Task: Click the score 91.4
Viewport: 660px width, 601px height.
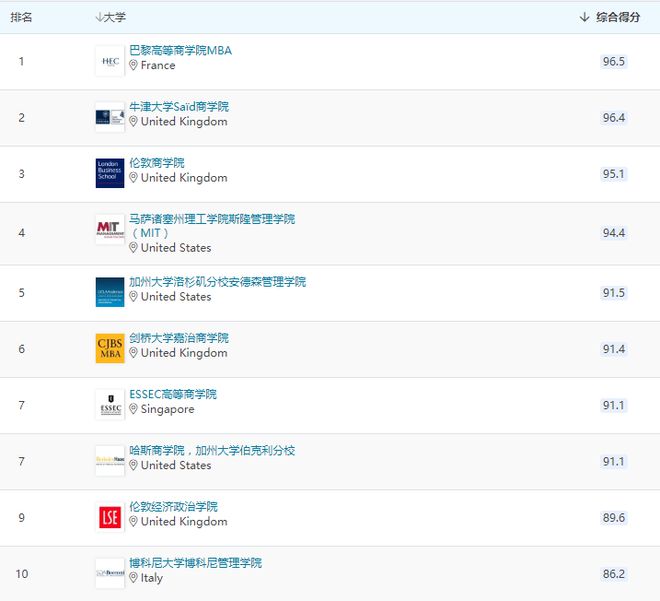Action: click(x=614, y=349)
